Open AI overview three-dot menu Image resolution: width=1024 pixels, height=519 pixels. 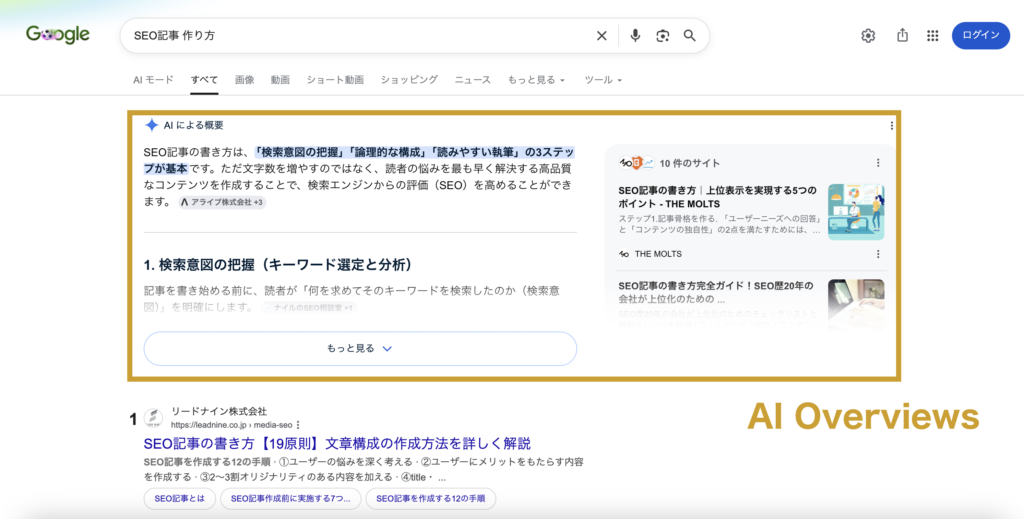(891, 125)
